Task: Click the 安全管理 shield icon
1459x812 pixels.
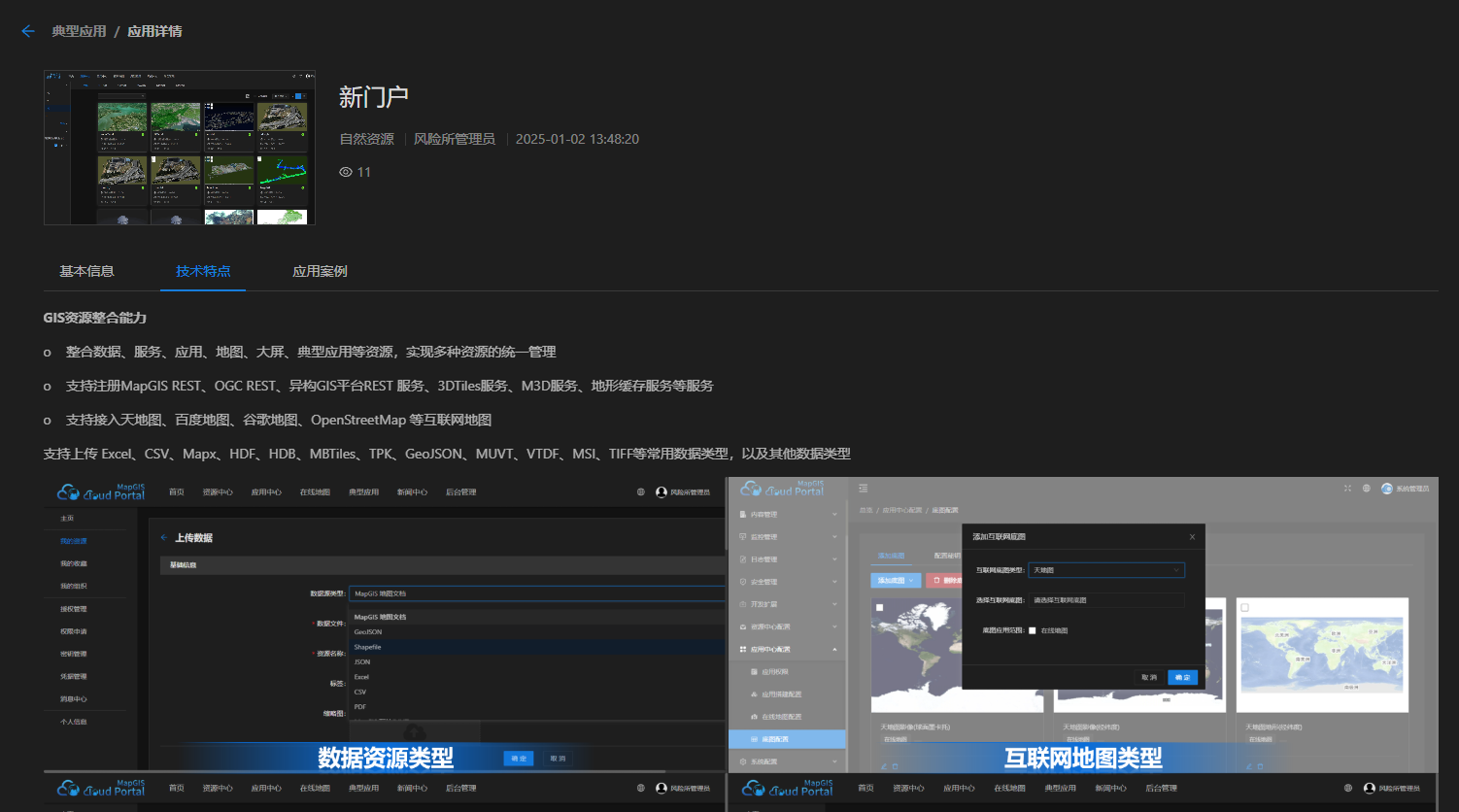Action: coord(743,582)
